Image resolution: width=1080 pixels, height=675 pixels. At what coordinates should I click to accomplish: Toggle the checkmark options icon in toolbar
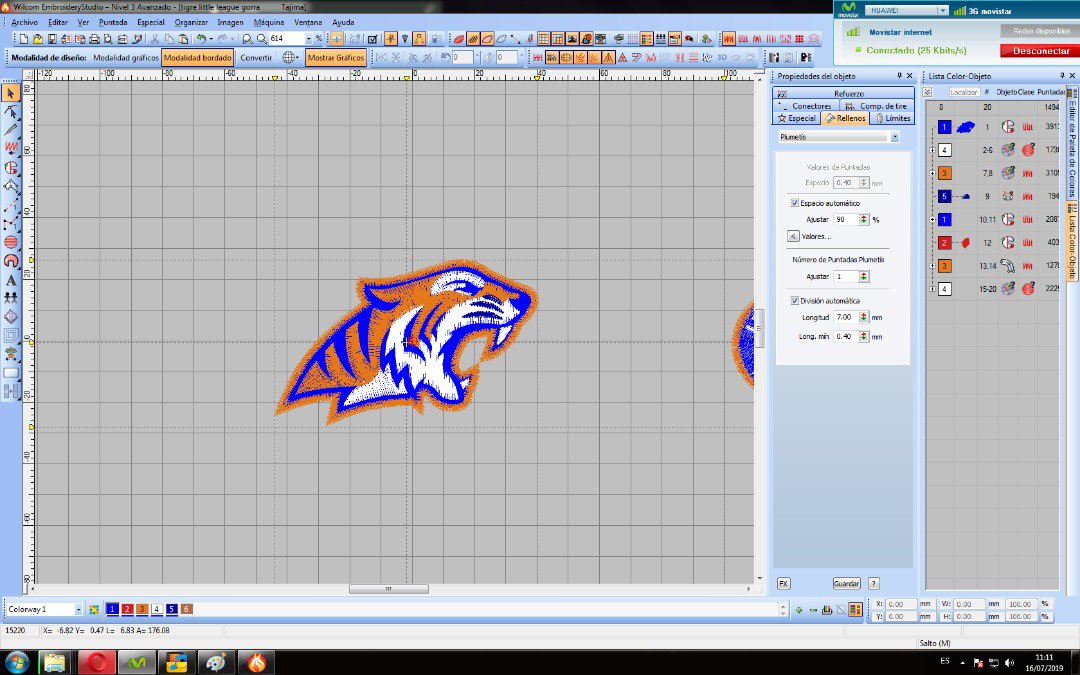point(373,39)
